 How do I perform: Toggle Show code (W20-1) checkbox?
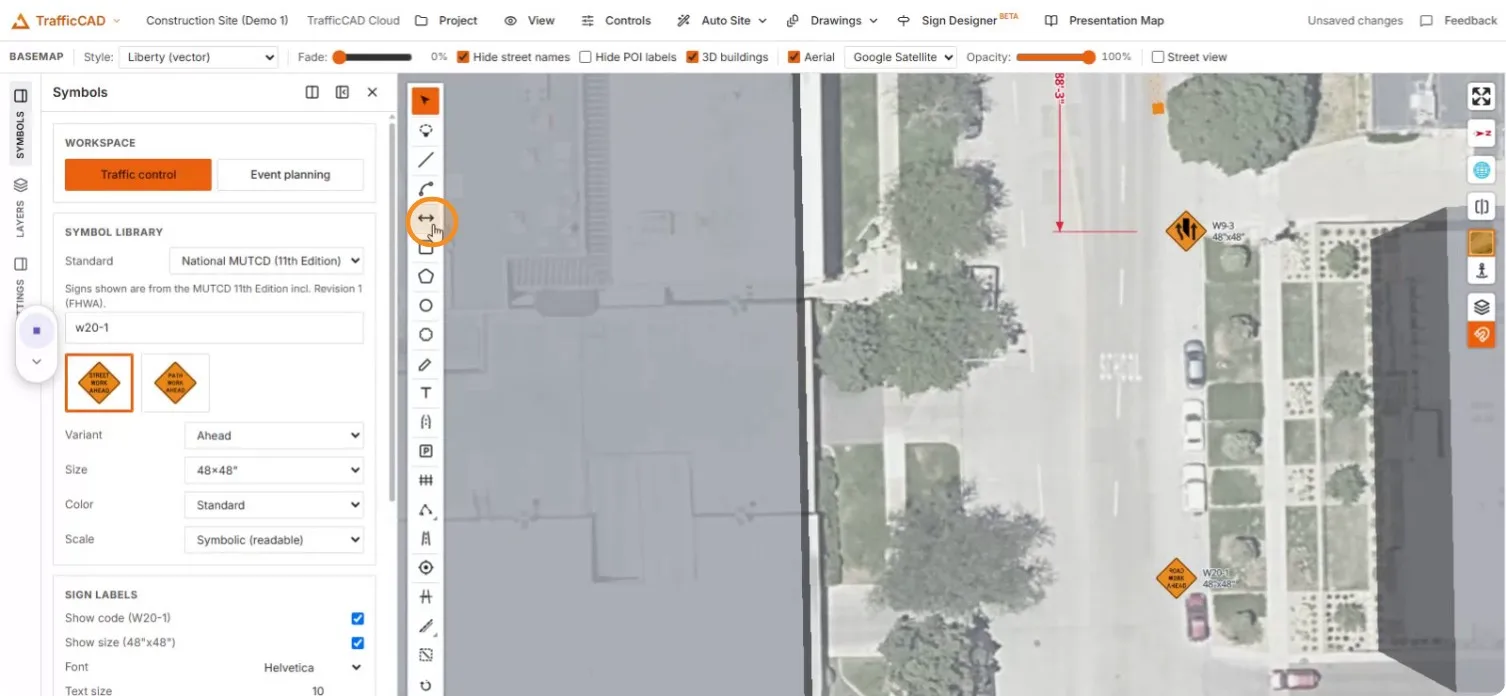[357, 618]
